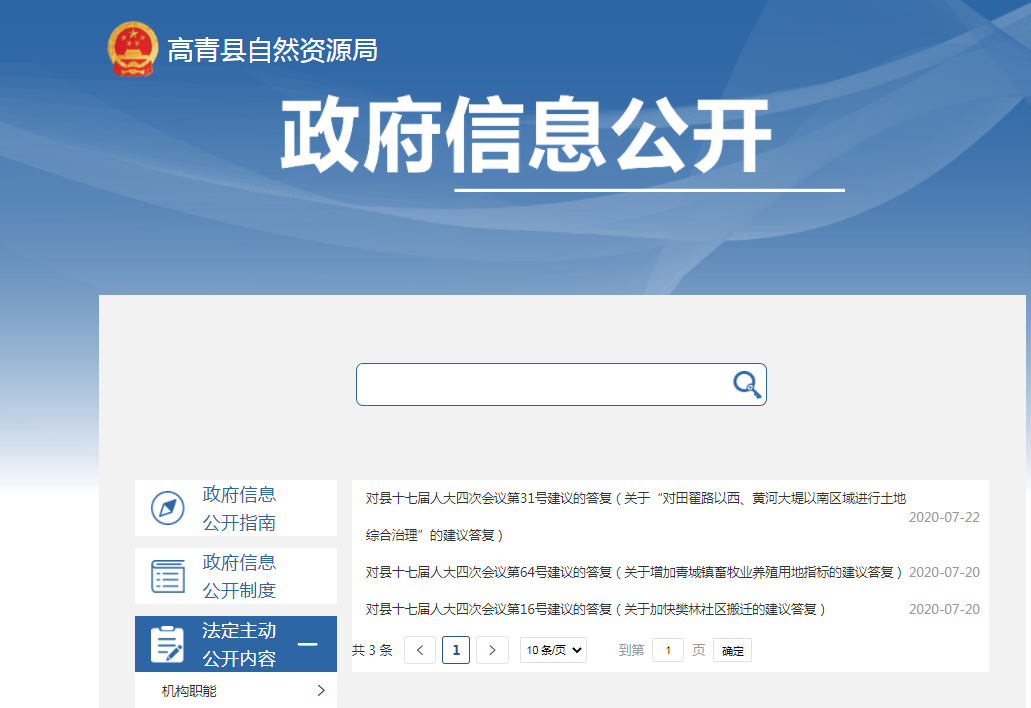Click the compass icon for 政府信息公开指南

click(x=167, y=508)
